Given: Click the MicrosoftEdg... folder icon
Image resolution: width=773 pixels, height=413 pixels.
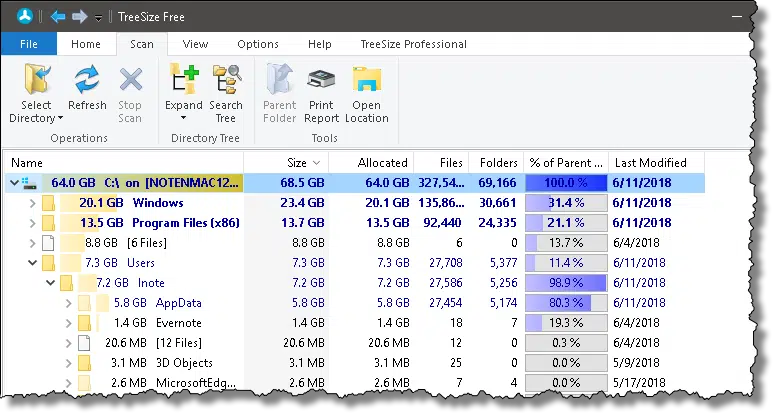Looking at the screenshot, I should [x=84, y=383].
